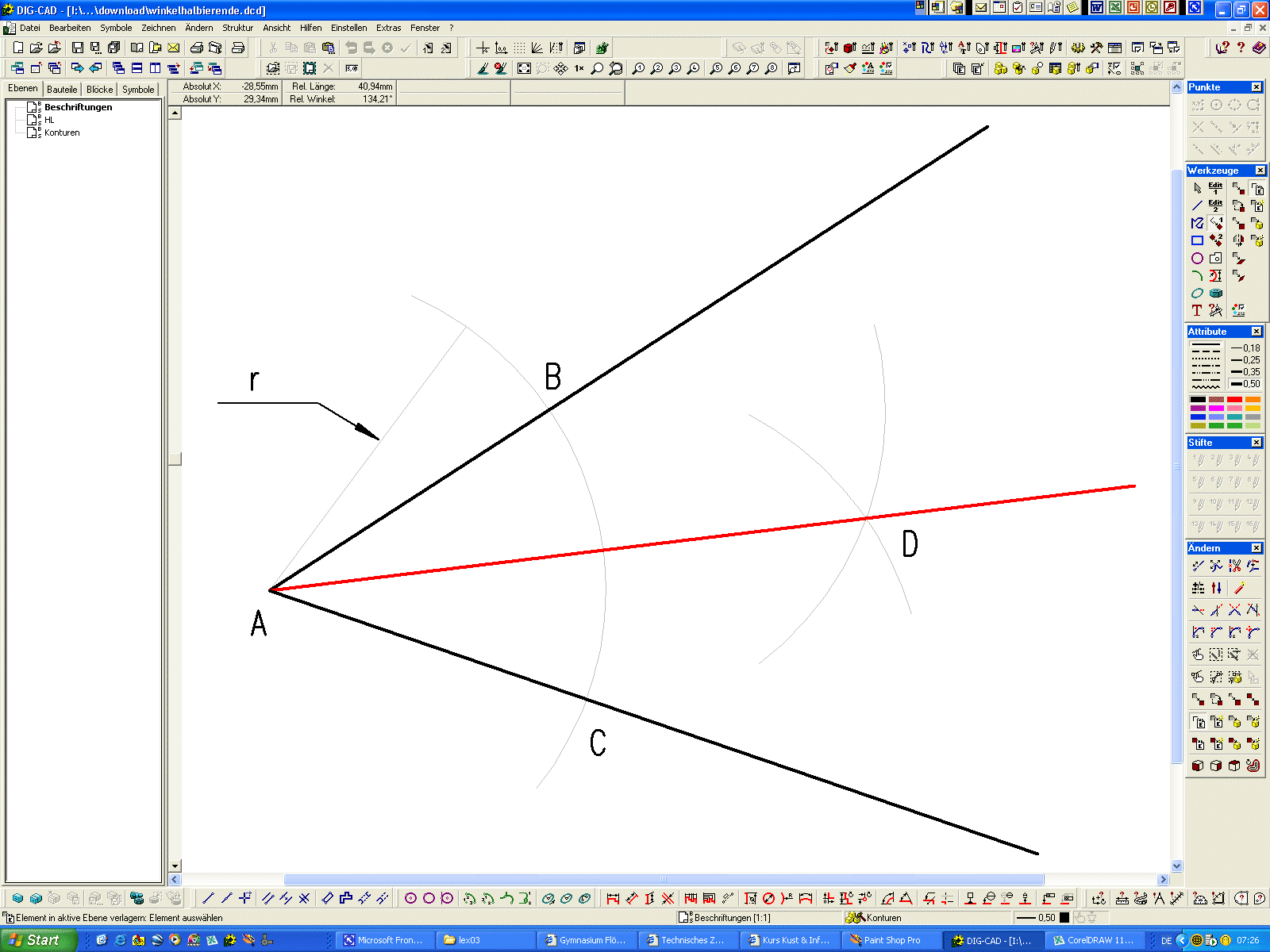Select line width 0,35

tap(1245, 372)
